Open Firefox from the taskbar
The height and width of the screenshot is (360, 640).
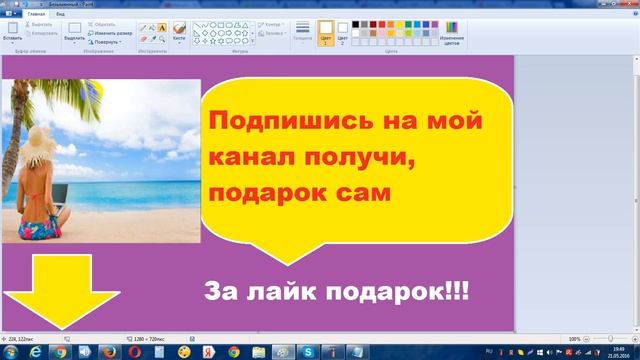109,352
